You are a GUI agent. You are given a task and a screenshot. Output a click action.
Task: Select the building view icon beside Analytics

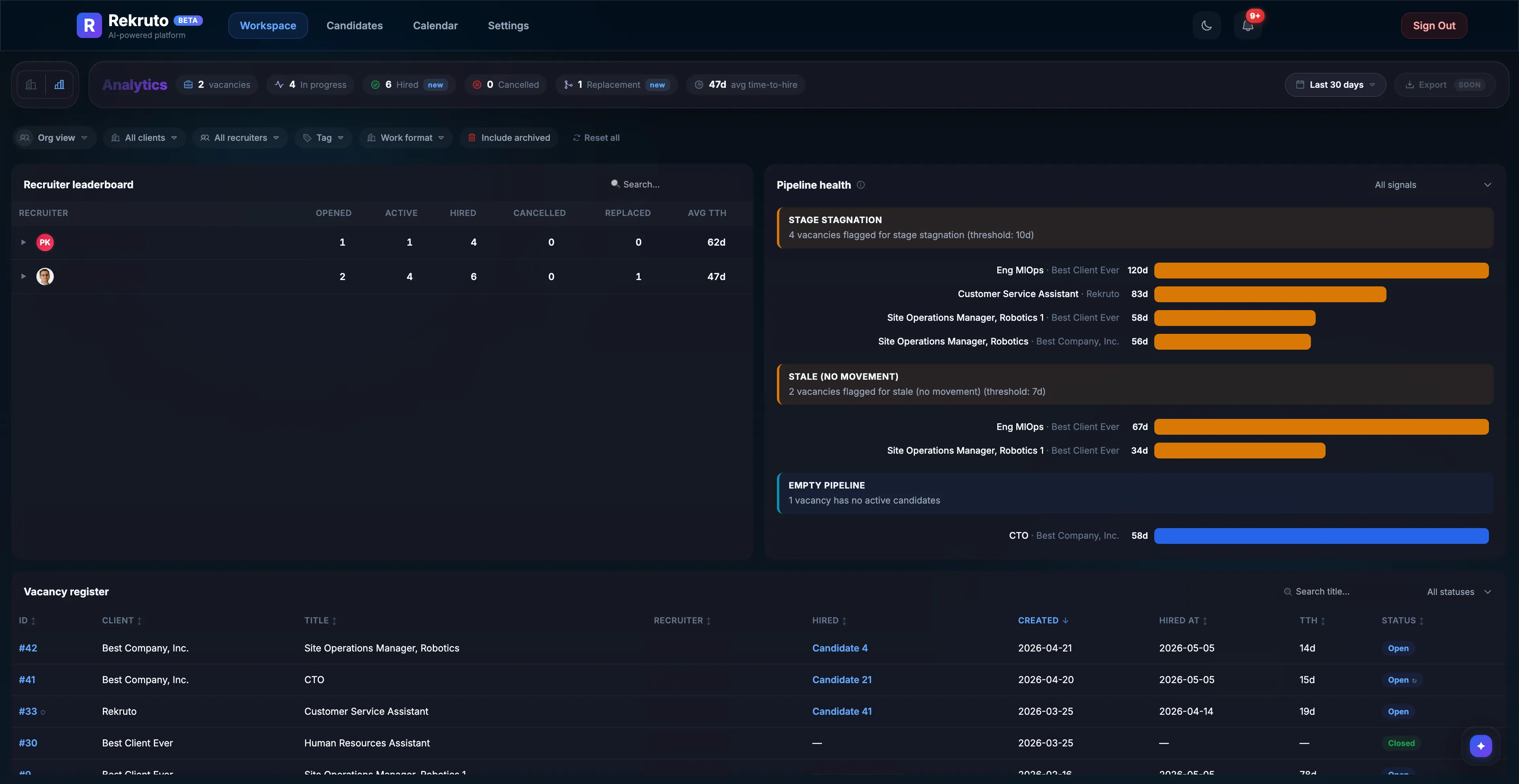[31, 85]
